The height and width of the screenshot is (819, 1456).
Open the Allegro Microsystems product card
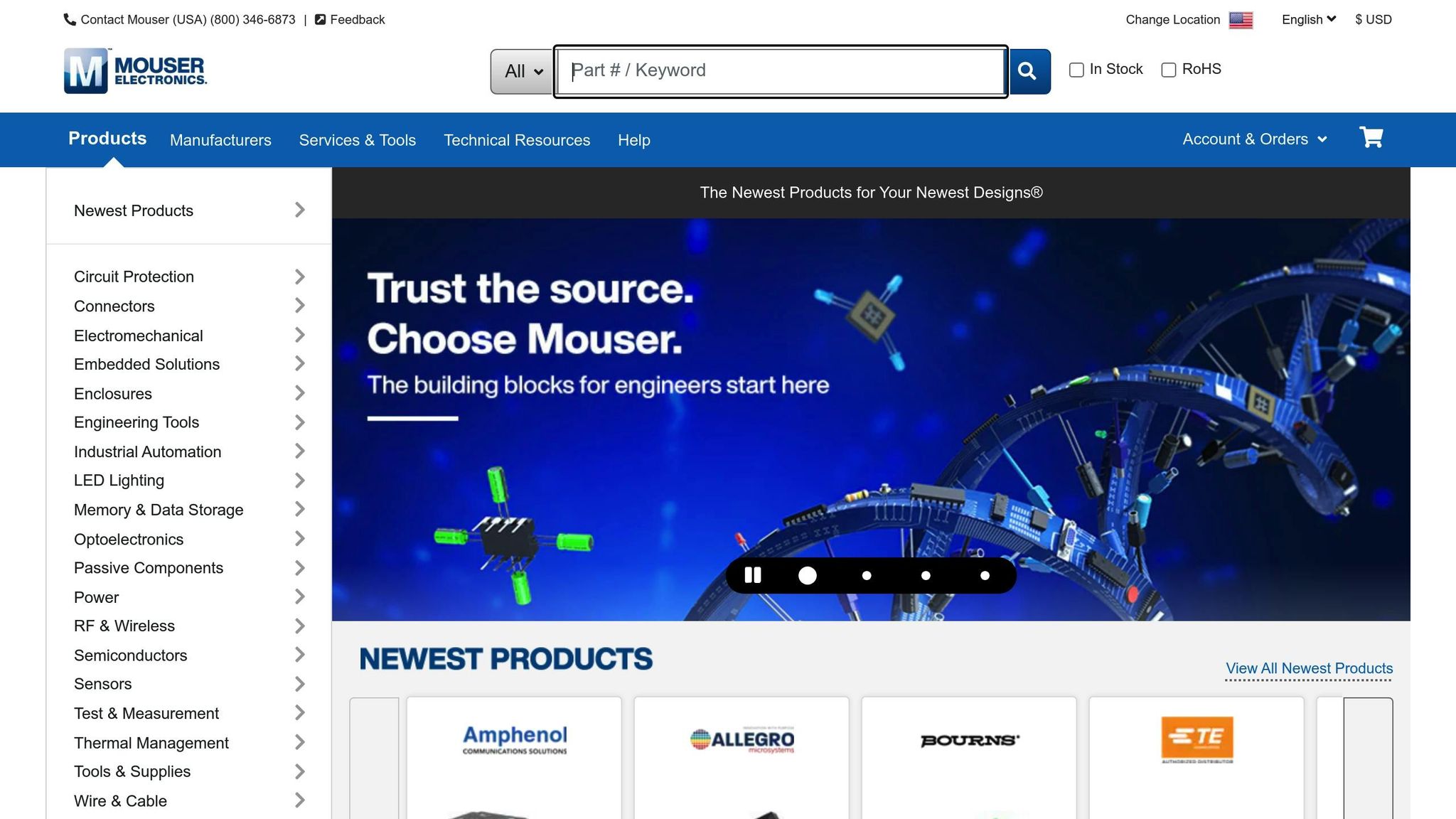click(x=742, y=758)
